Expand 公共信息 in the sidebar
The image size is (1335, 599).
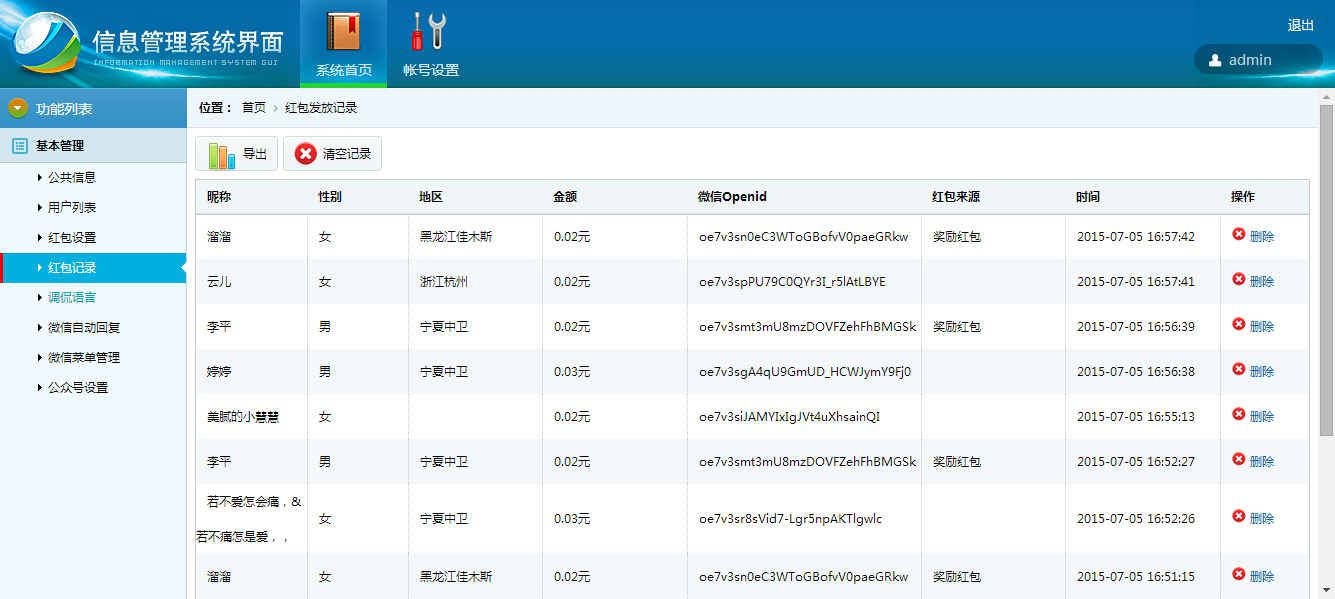point(71,178)
